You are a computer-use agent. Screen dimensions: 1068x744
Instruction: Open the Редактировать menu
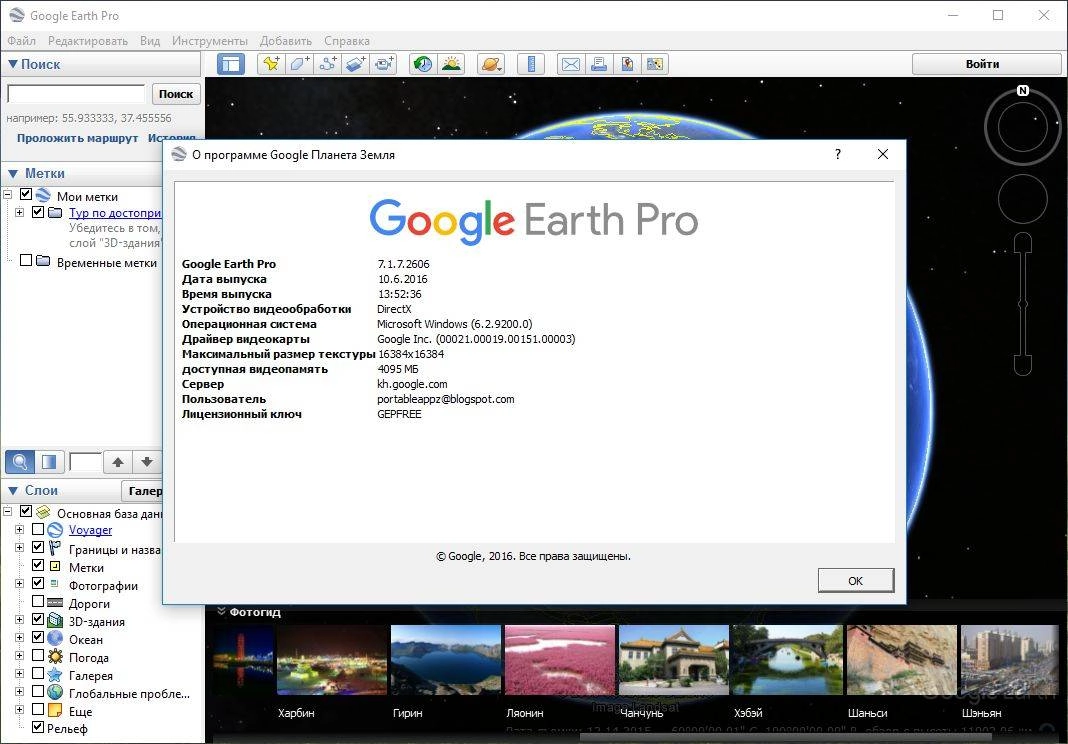tap(88, 41)
